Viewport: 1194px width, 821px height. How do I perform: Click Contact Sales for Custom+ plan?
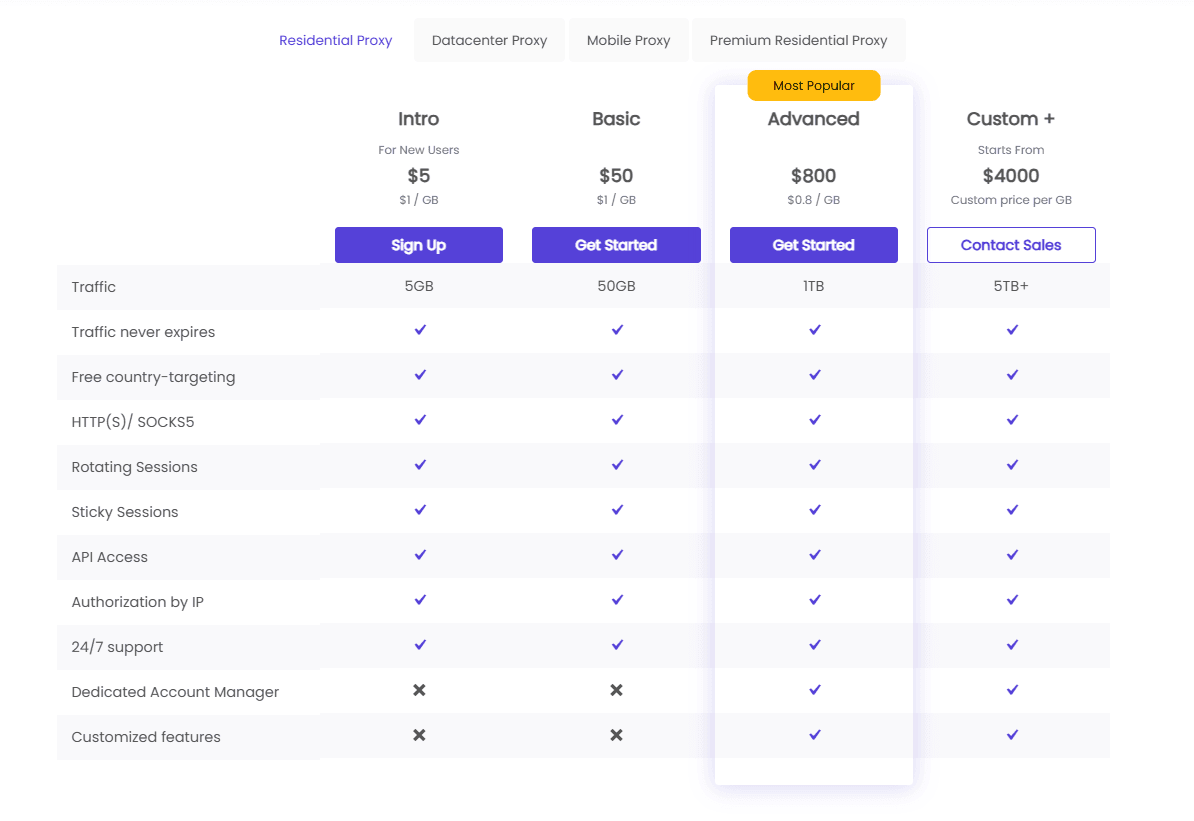(x=1011, y=245)
